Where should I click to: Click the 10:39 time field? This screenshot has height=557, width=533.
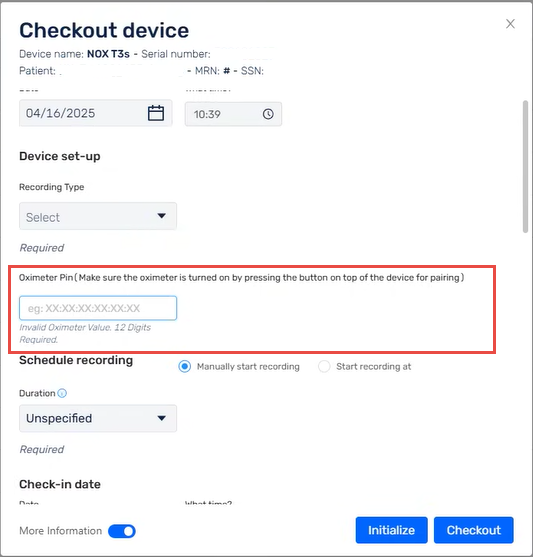[233, 114]
